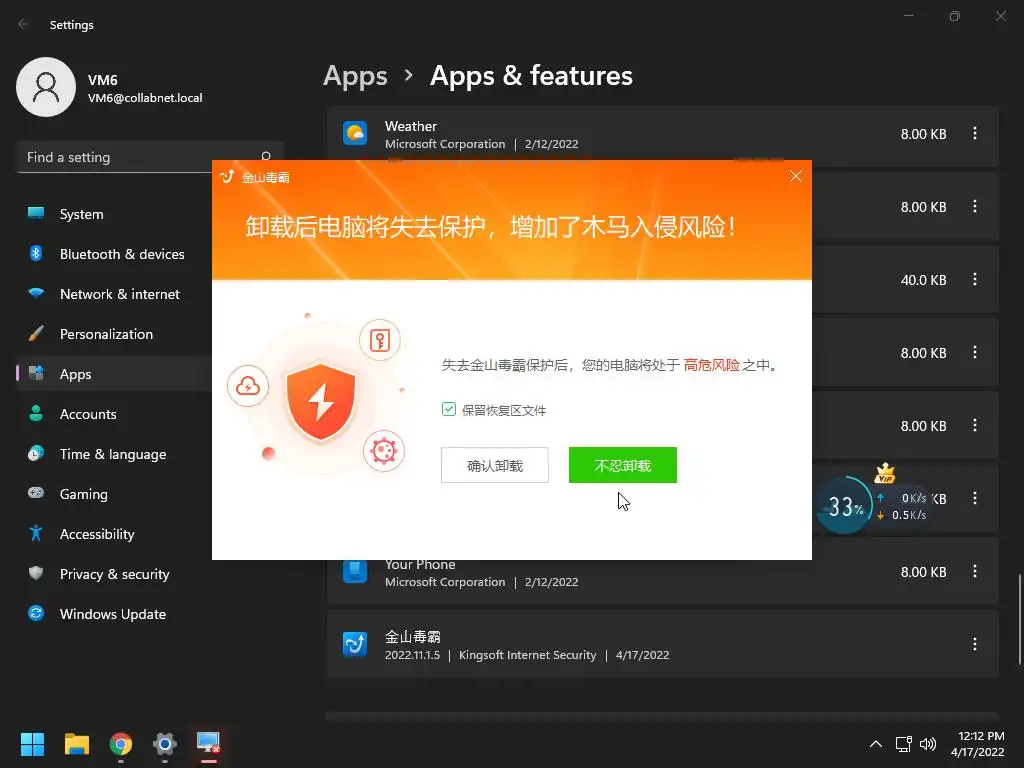Go back with the Settings back arrow
Image resolution: width=1024 pixels, height=768 pixels.
pyautogui.click(x=24, y=24)
